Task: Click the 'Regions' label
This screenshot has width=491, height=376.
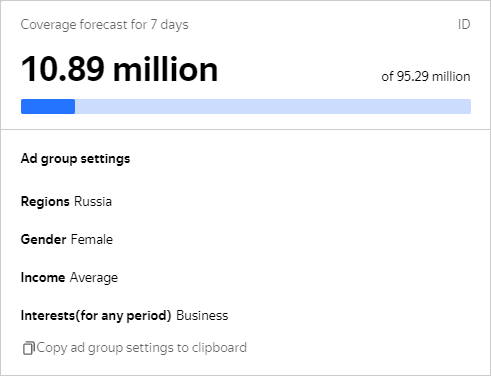Action: [45, 201]
